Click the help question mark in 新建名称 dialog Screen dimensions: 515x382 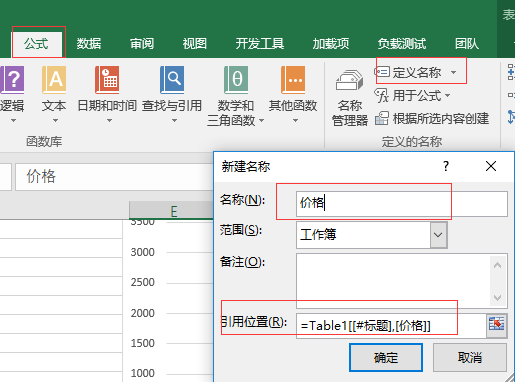click(446, 166)
